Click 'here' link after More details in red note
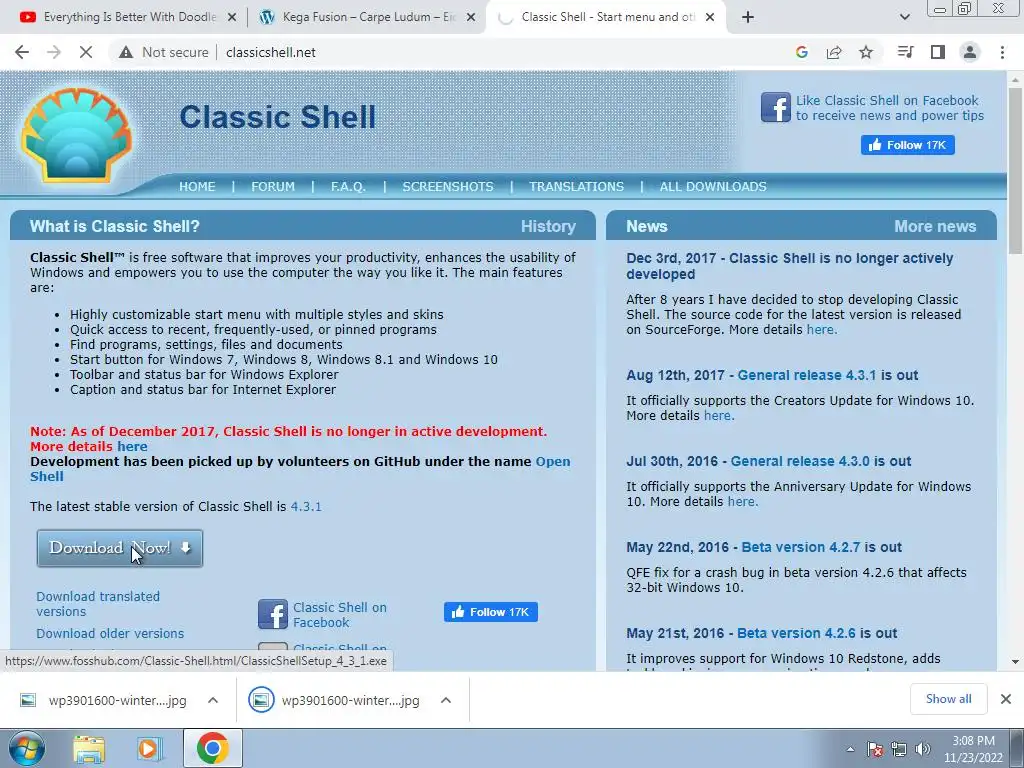The image size is (1024, 768). (x=132, y=447)
